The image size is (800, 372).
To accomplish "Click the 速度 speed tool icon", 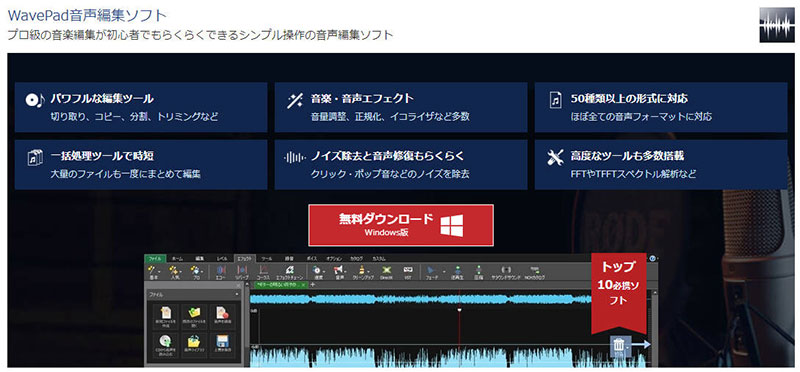I will tap(317, 271).
